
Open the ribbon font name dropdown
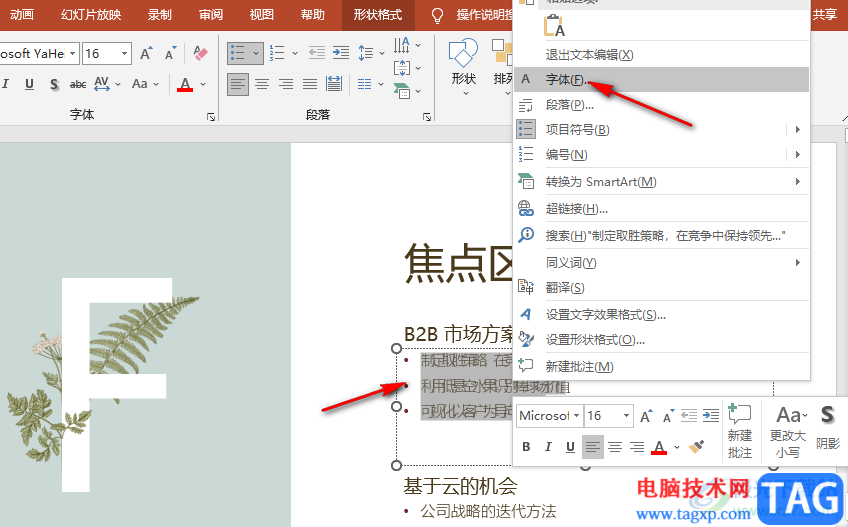pyautogui.click(x=72, y=54)
